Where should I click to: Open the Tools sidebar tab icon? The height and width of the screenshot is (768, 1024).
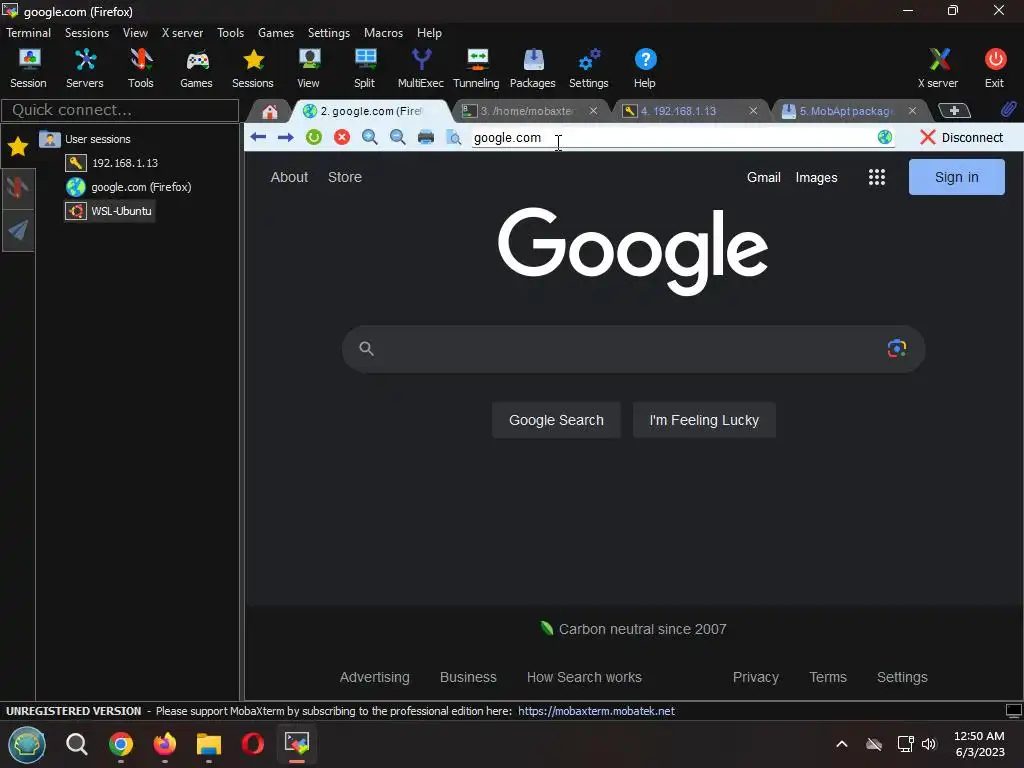tap(18, 188)
